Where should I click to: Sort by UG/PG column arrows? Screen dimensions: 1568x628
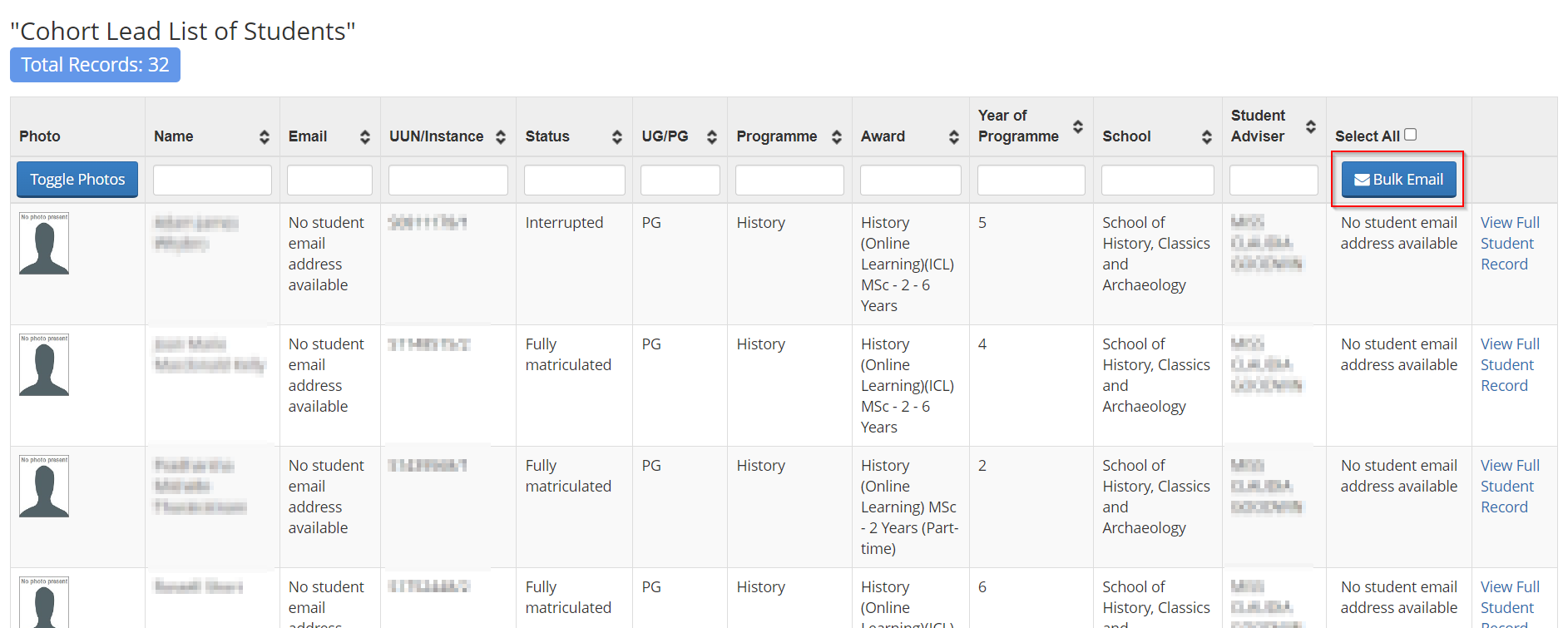(x=711, y=137)
